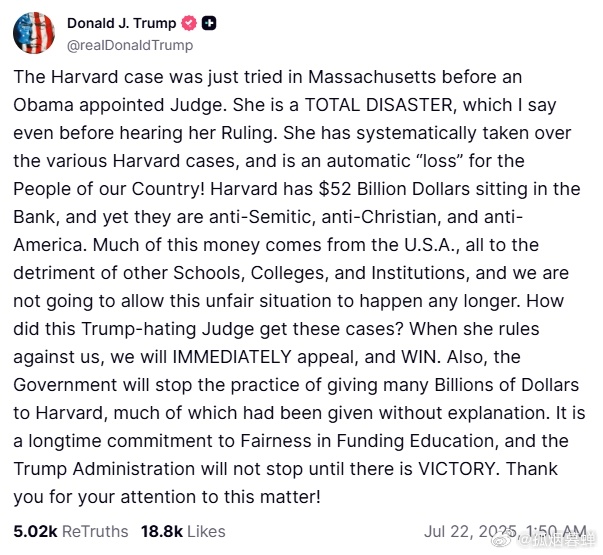This screenshot has width=603, height=555.
Task: Open the flag-painted profile avatar
Action: click(34, 33)
